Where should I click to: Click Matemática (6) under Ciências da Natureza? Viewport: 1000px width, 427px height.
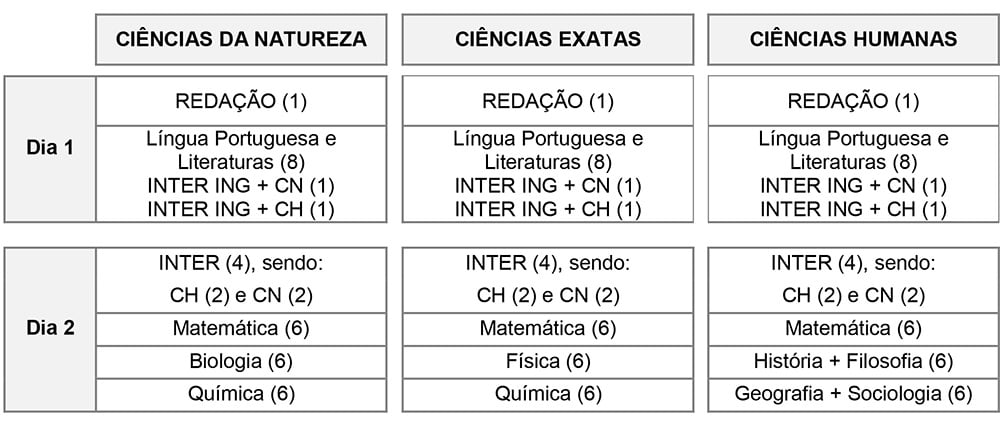pos(241,328)
